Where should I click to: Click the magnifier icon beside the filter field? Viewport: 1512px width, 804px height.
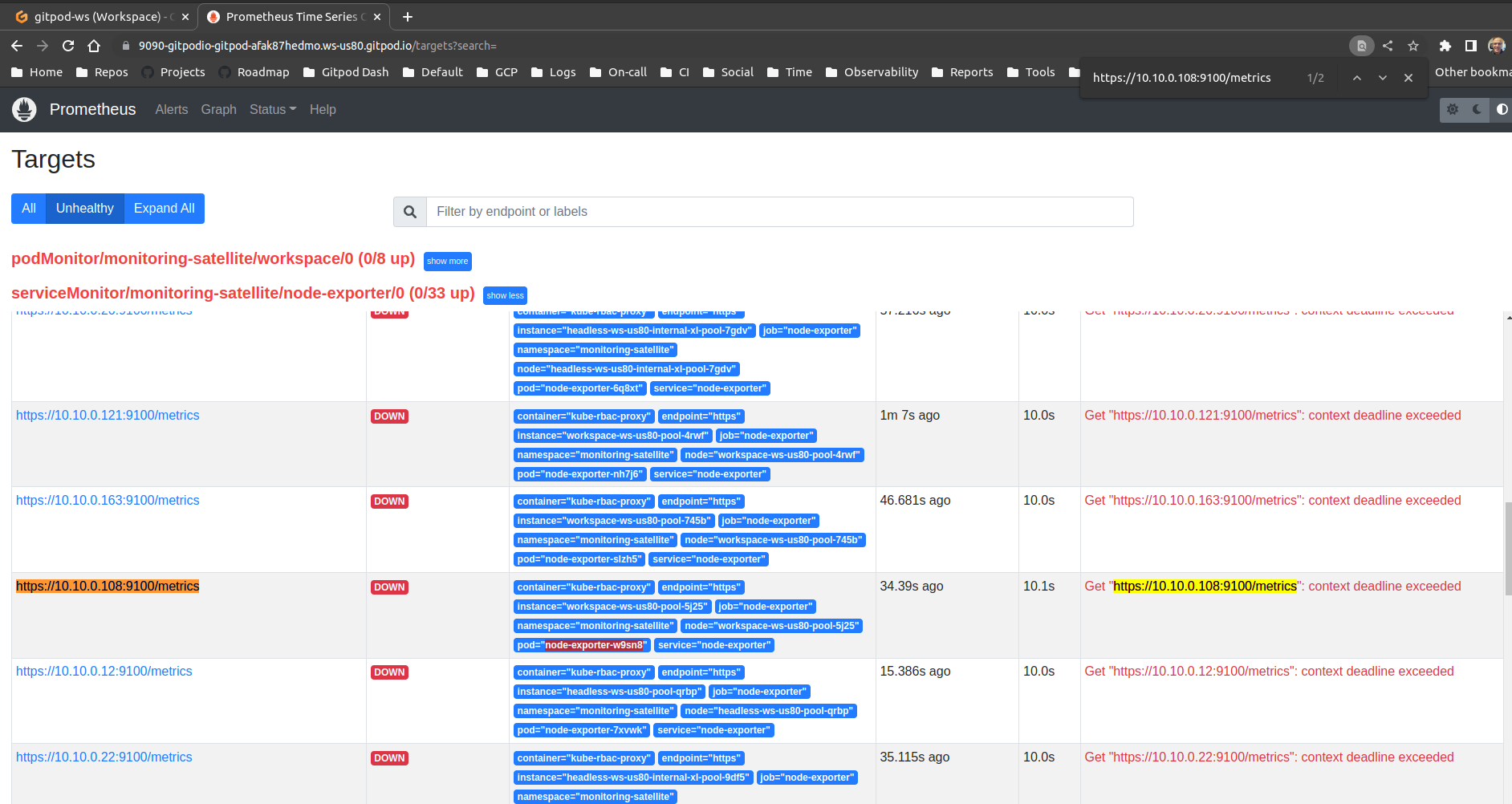[410, 211]
